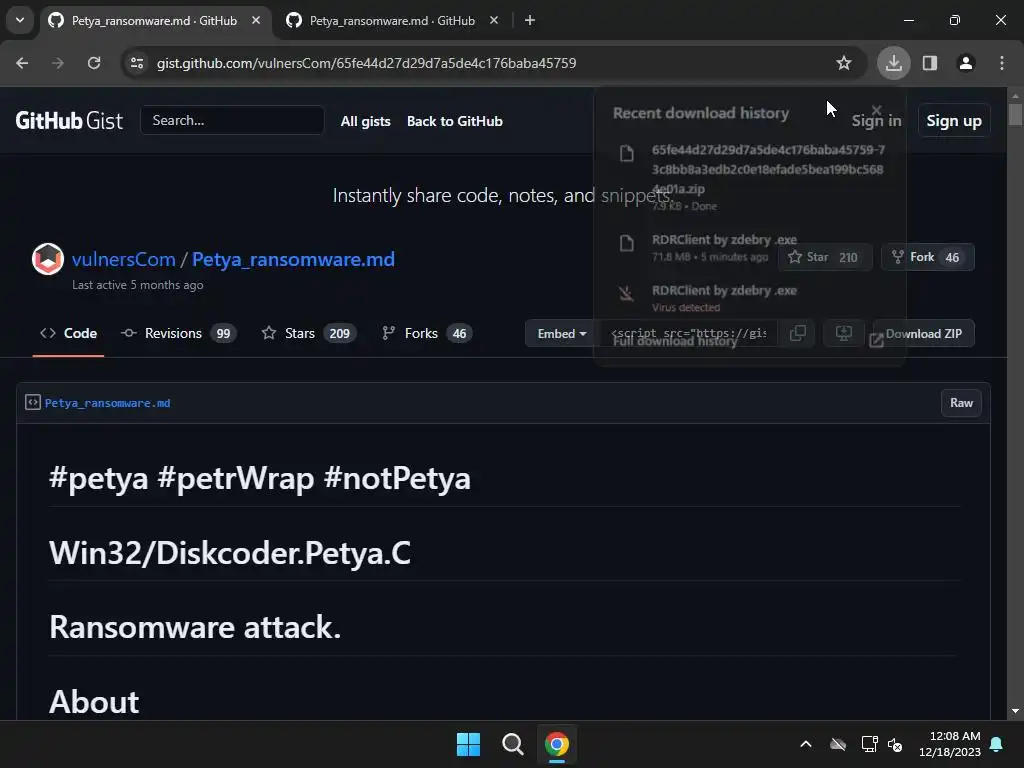Open the Revisions tab
Image resolution: width=1024 pixels, height=768 pixels.
tap(178, 333)
